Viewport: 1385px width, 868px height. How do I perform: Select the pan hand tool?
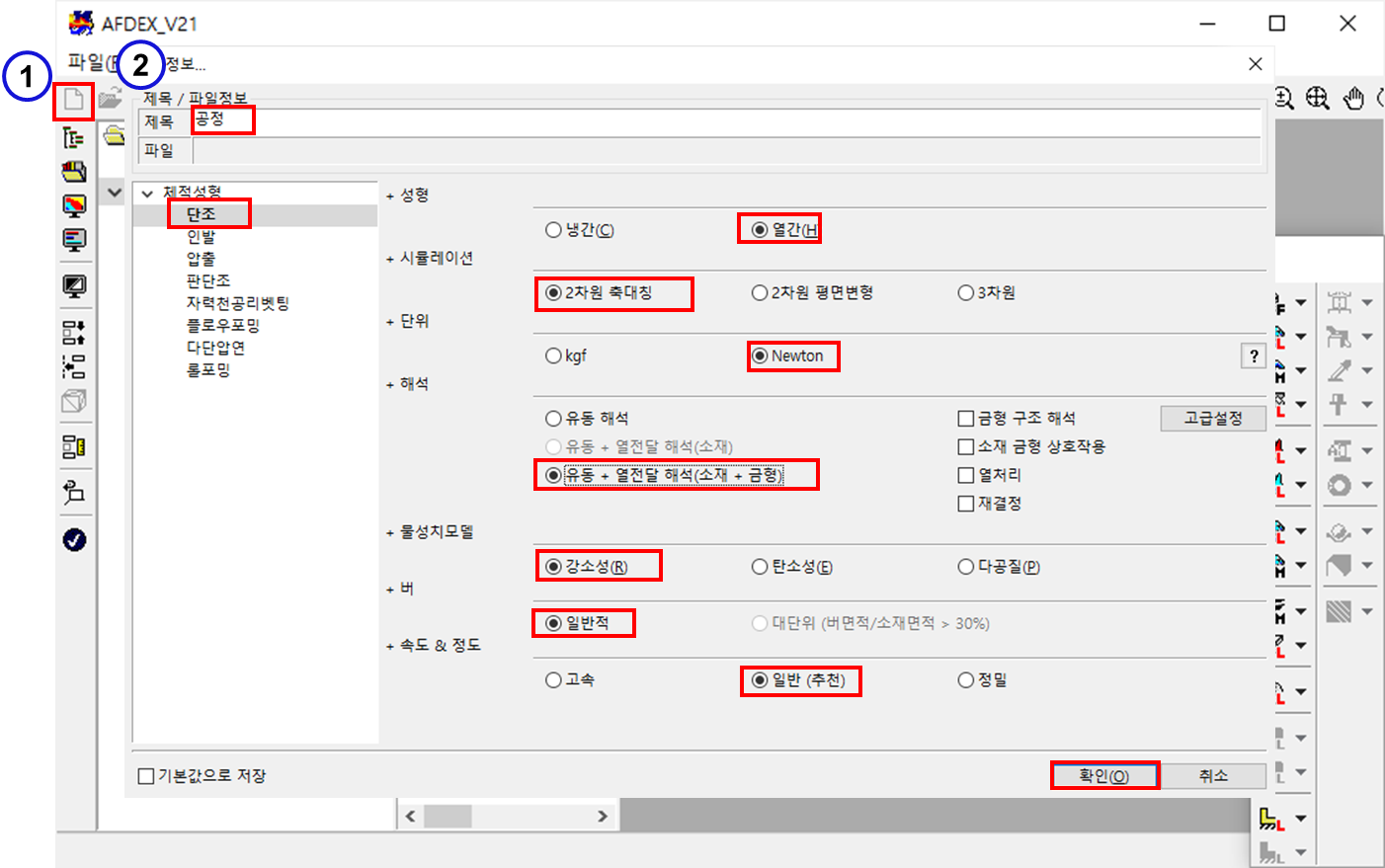[1353, 98]
